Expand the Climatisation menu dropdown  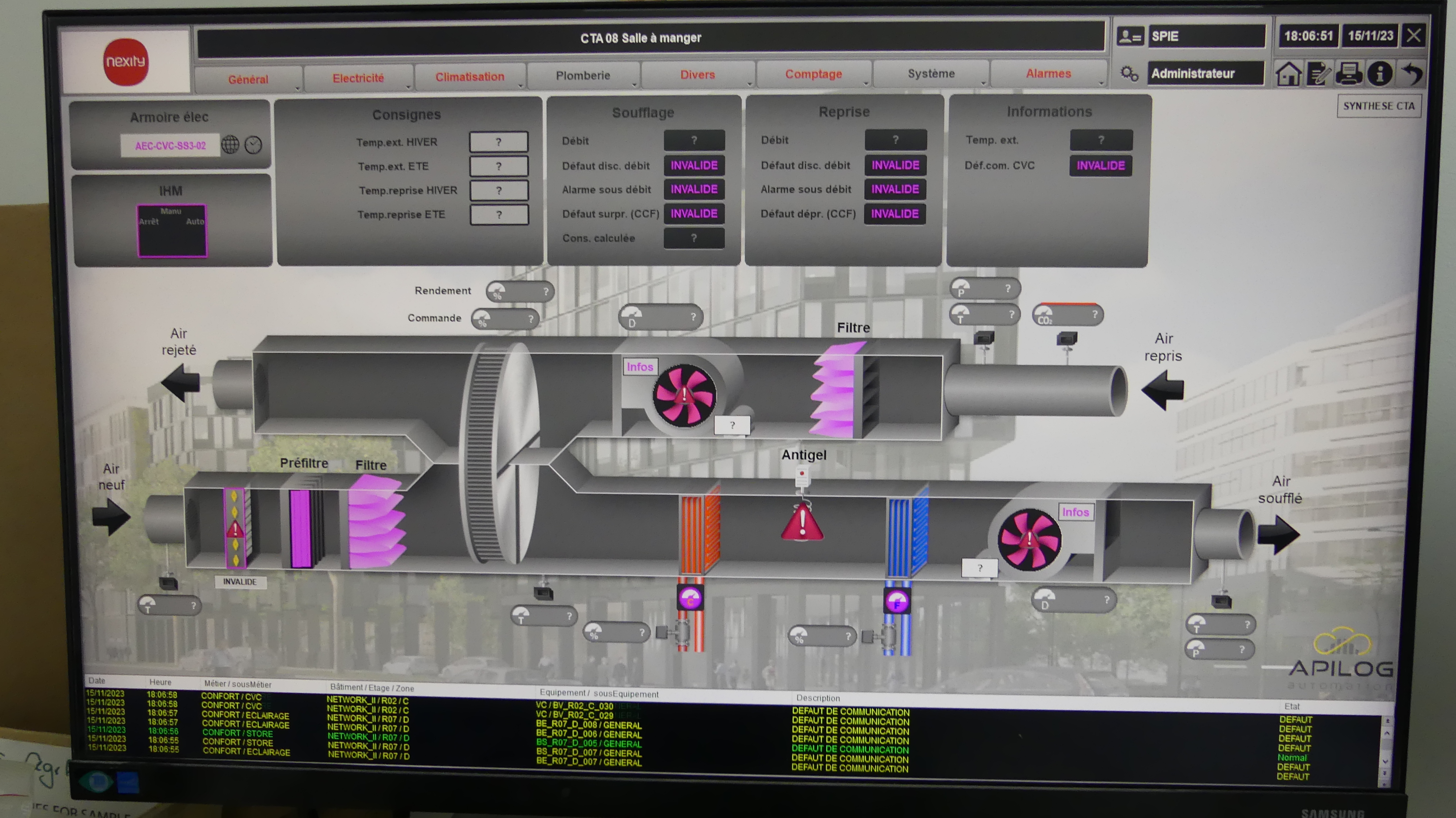pos(469,78)
